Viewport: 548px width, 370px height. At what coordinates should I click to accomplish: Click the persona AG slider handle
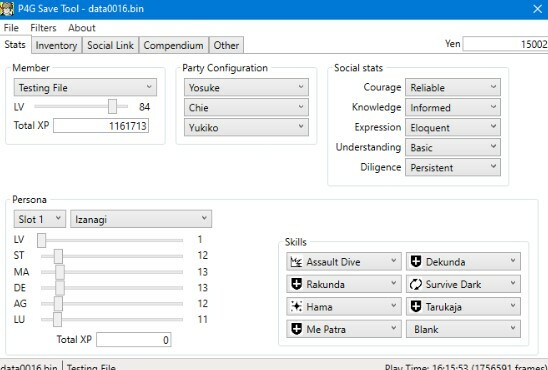click(58, 304)
